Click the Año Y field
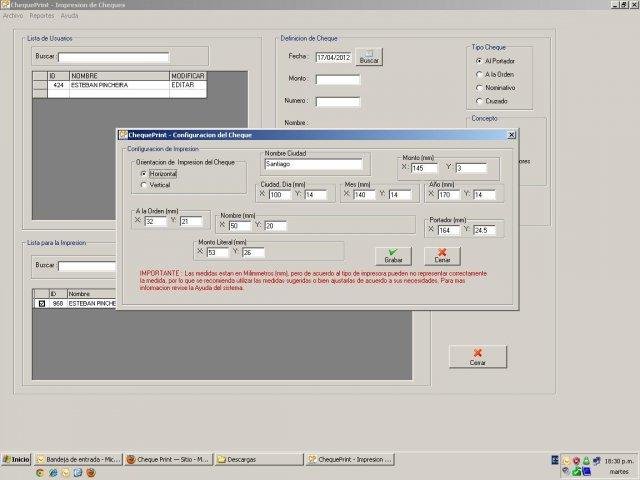640x480 pixels. (x=484, y=195)
